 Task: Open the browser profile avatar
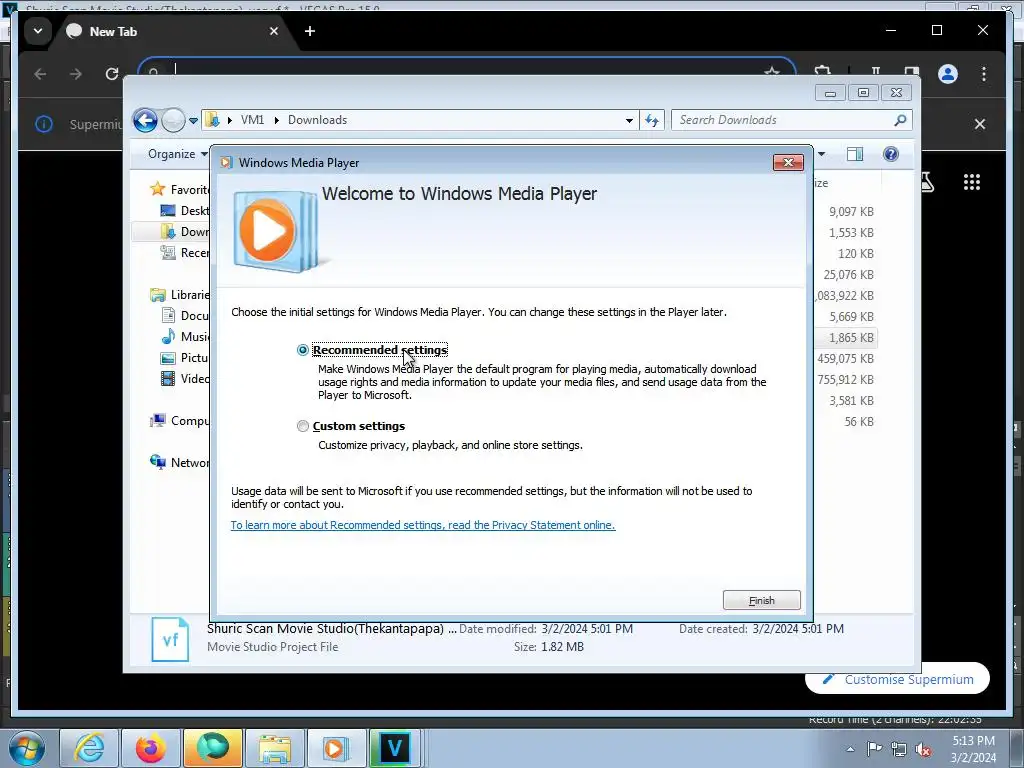coord(948,74)
